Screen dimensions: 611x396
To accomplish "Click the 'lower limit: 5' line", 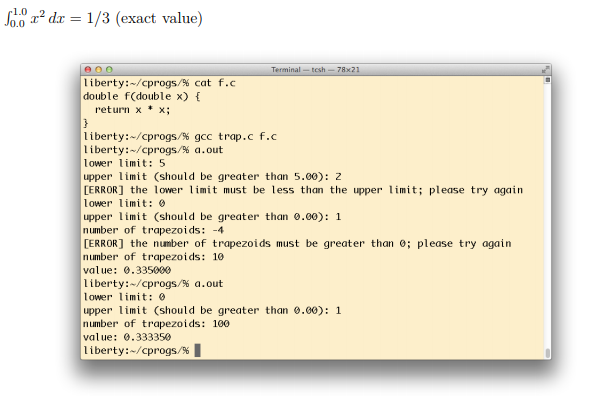I will [124, 163].
